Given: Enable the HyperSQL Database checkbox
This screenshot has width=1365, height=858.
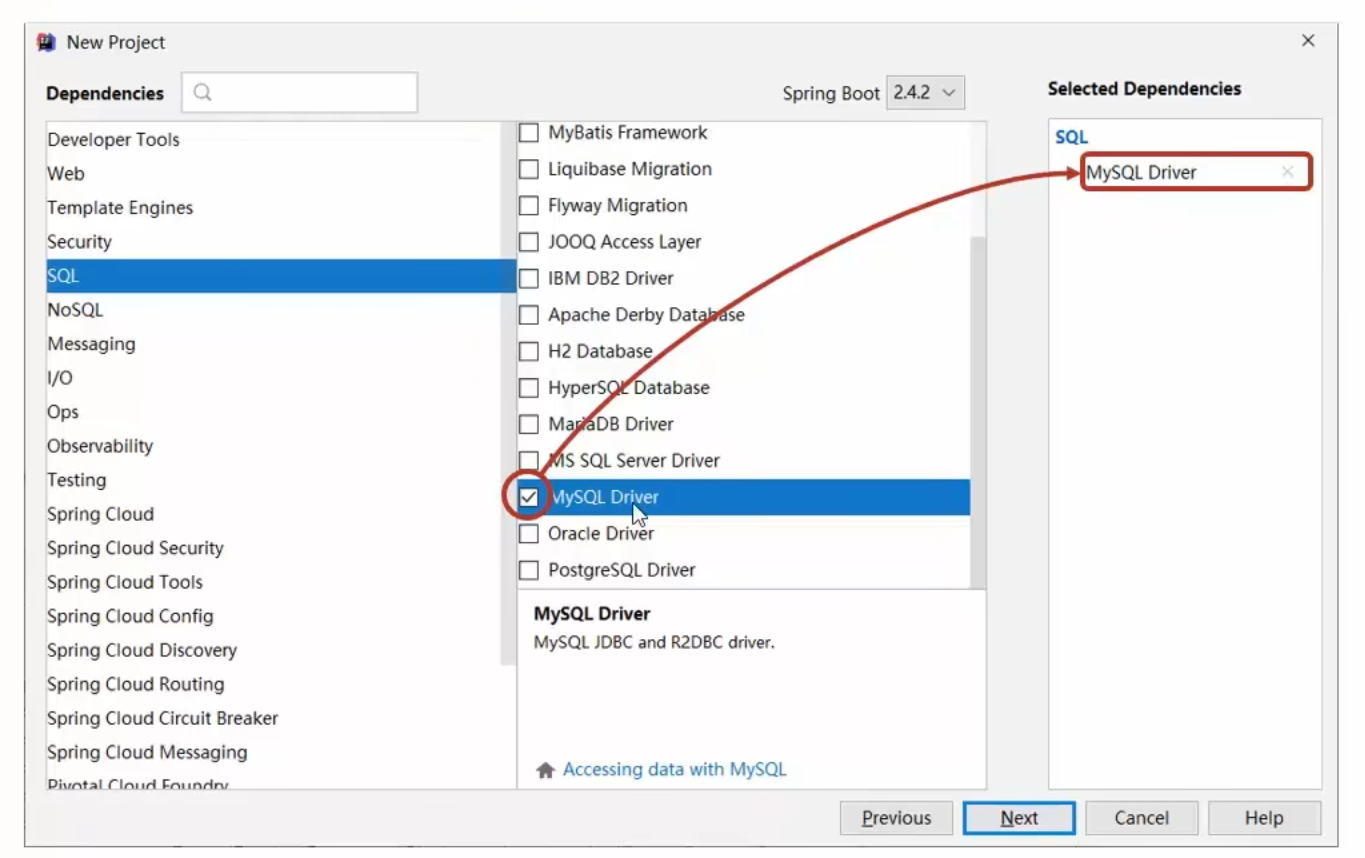Looking at the screenshot, I should pyautogui.click(x=529, y=388).
